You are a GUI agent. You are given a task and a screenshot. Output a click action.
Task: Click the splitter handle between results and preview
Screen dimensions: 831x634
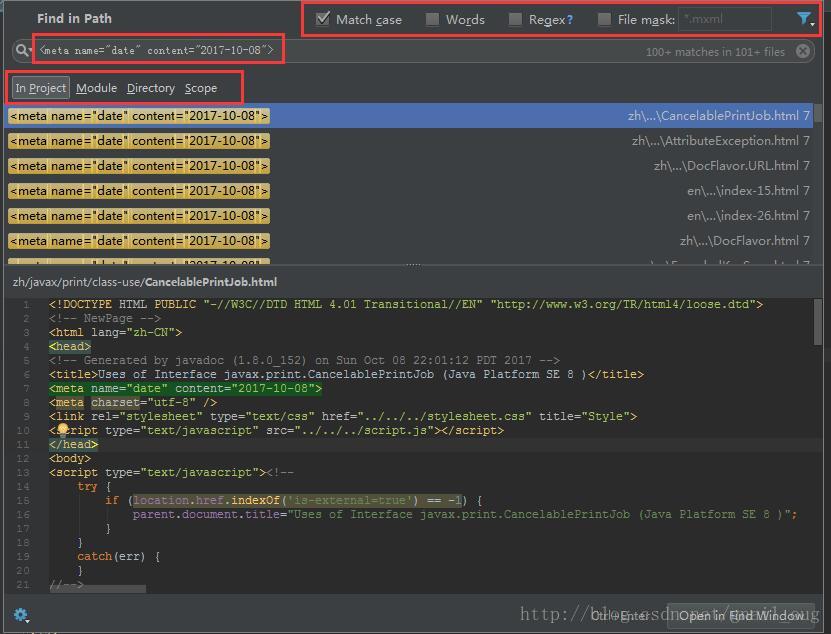413,265
